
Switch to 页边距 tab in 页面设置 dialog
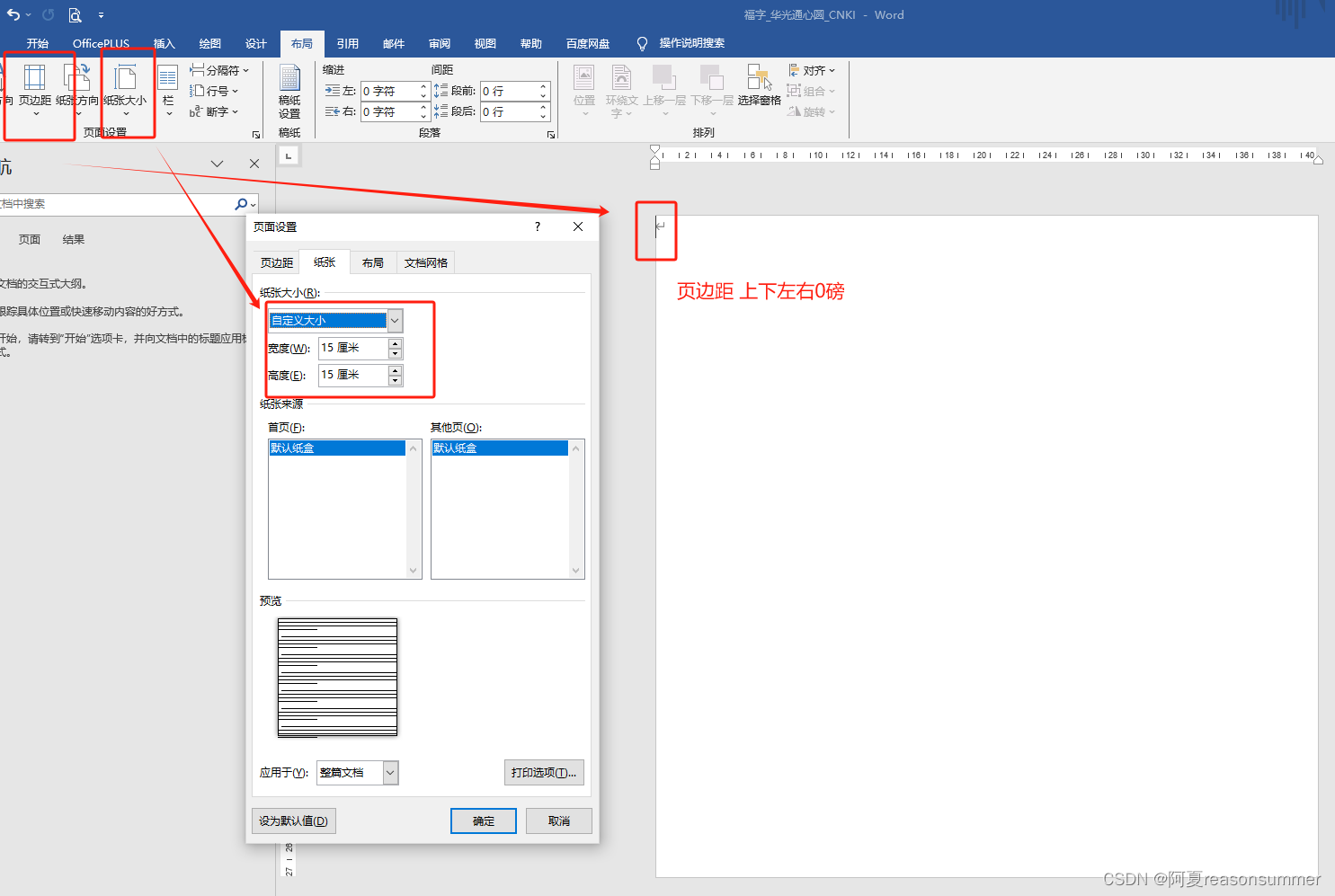pyautogui.click(x=277, y=262)
